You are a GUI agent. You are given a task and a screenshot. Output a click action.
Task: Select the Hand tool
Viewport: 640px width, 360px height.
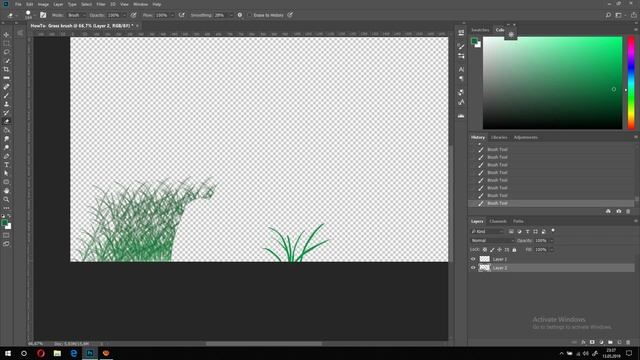point(7,191)
